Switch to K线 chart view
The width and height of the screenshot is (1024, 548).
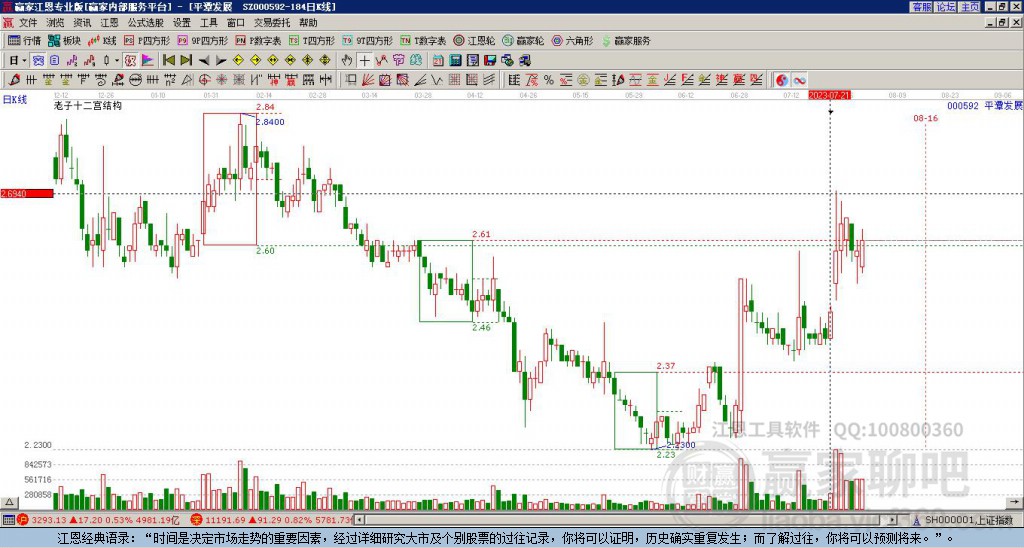[102, 40]
